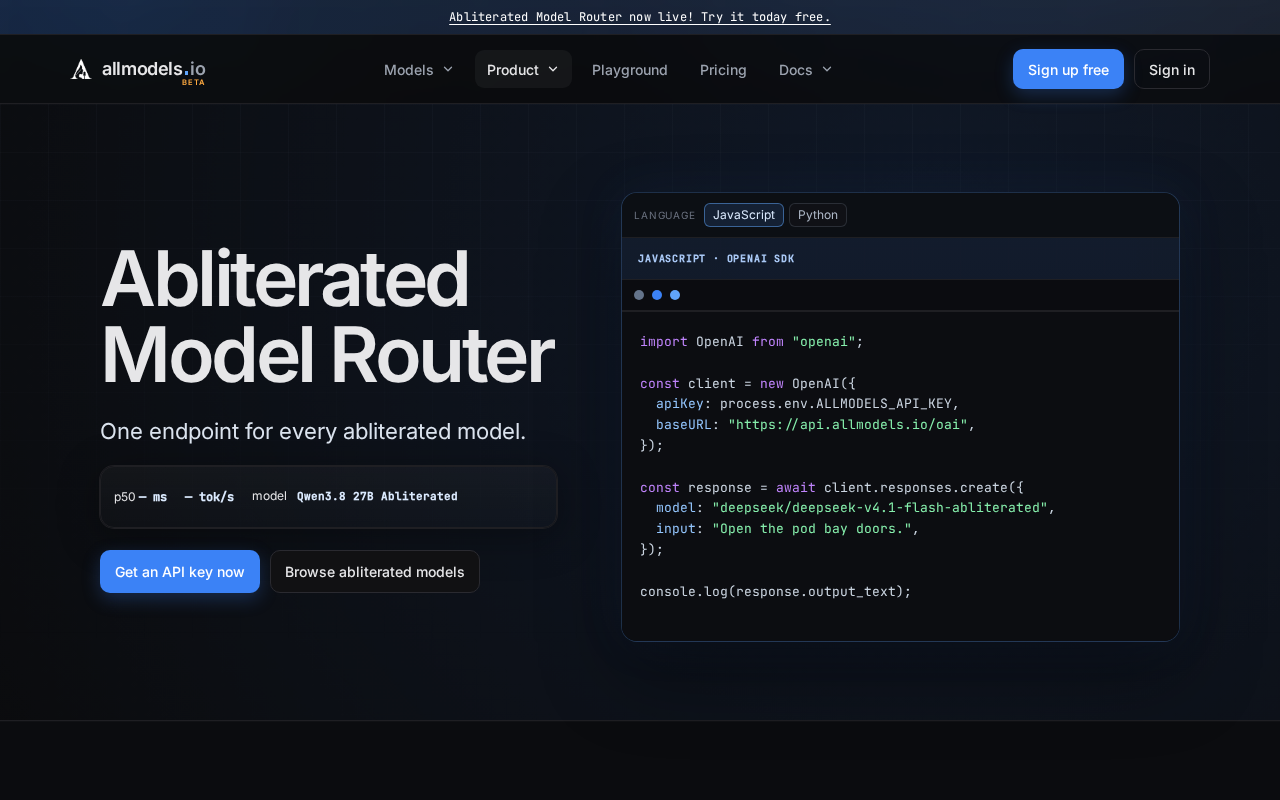Click the import OpenAI code line
The height and width of the screenshot is (800, 1280).
(x=752, y=341)
